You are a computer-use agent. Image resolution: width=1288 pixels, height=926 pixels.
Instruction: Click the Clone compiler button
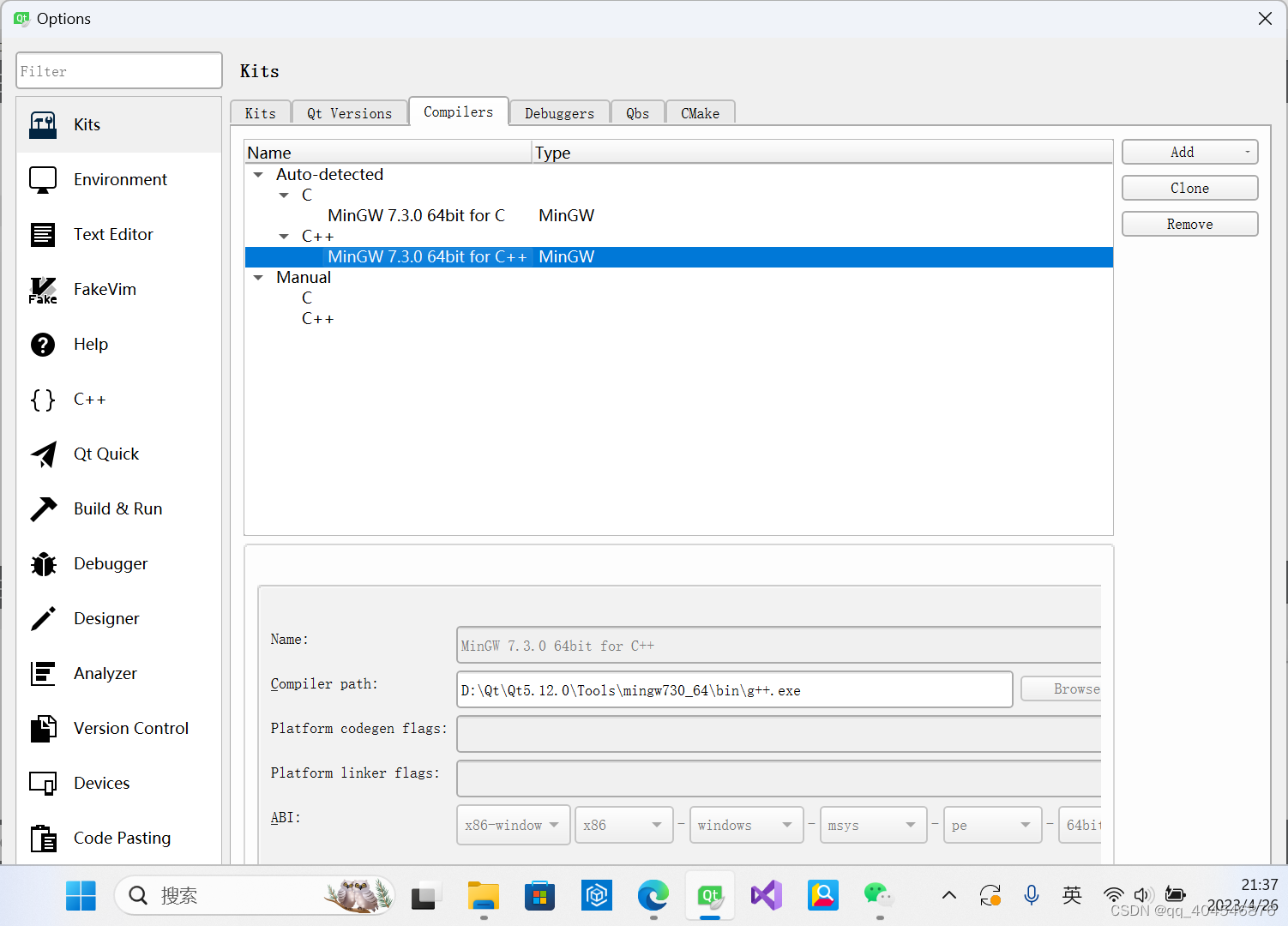pyautogui.click(x=1189, y=187)
